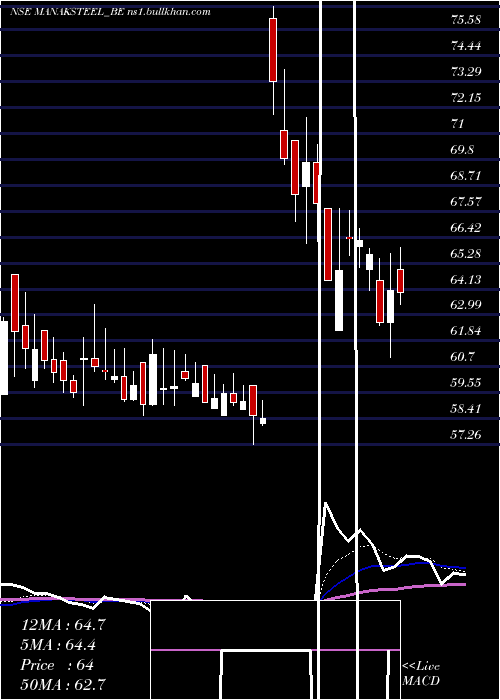The width and height of the screenshot is (500, 700).
Task: Click the 64.13 price axis label
Action: [466, 279]
